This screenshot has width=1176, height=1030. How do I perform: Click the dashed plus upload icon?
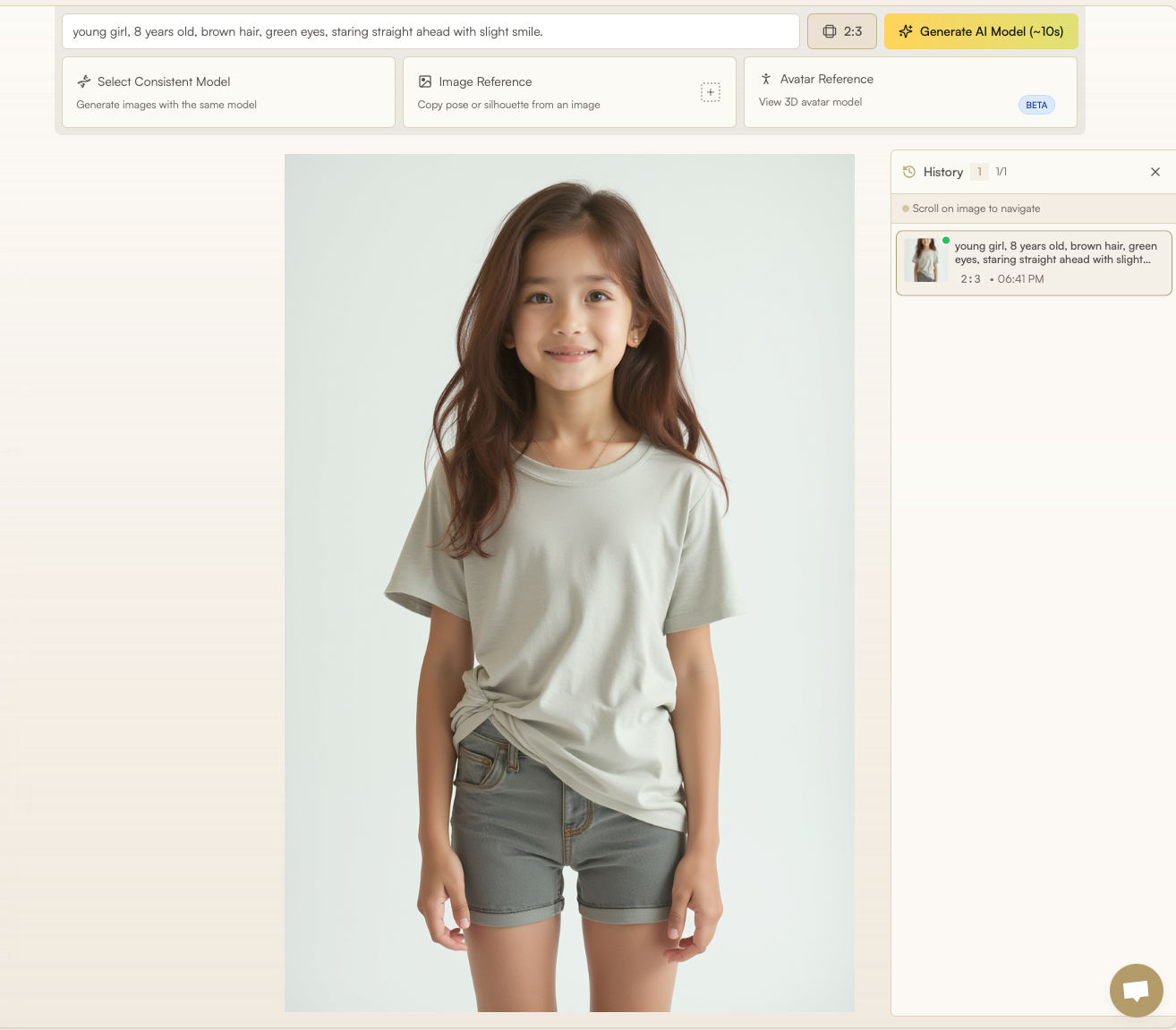coord(711,92)
